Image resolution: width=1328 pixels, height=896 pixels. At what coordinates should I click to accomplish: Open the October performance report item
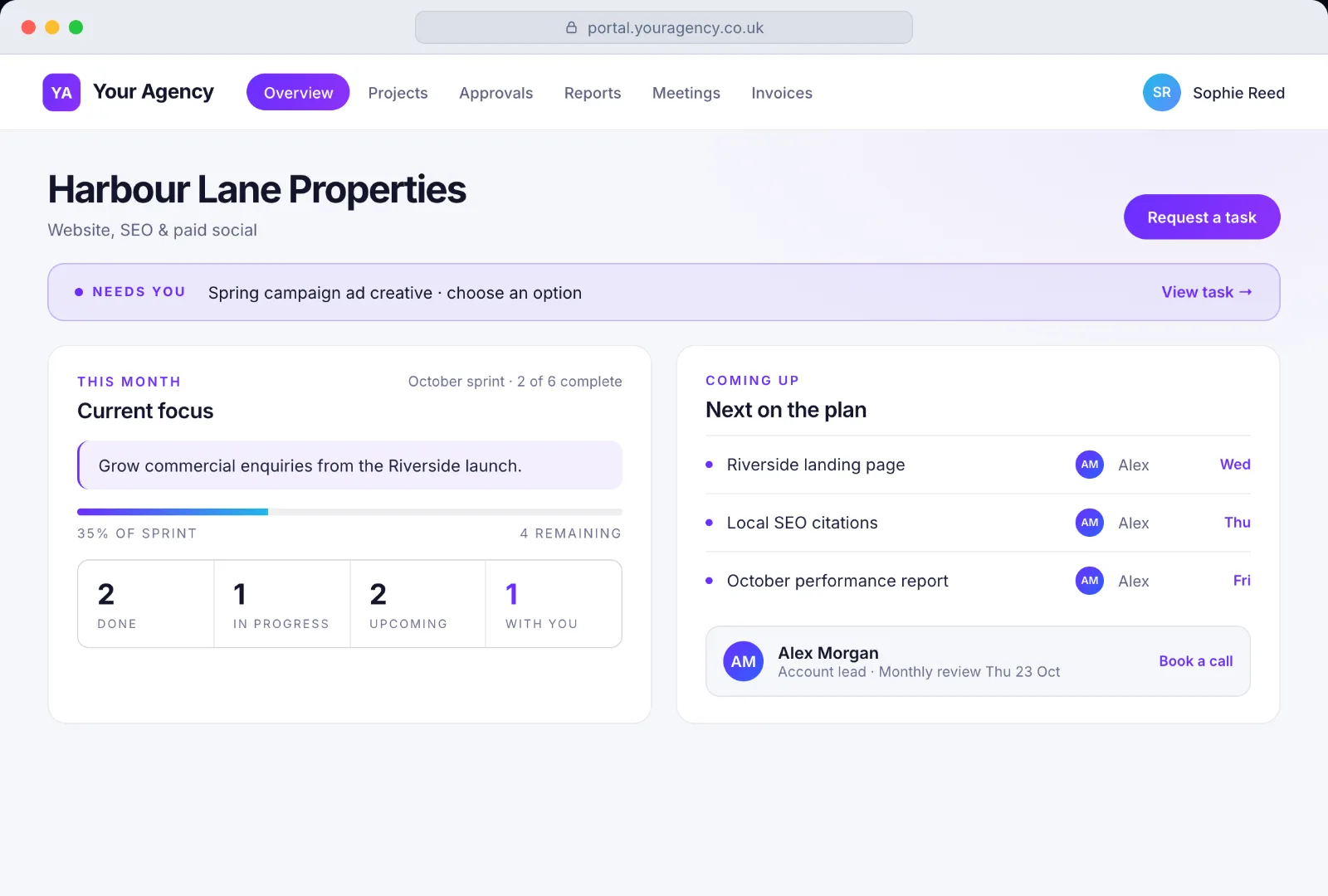[x=978, y=581]
